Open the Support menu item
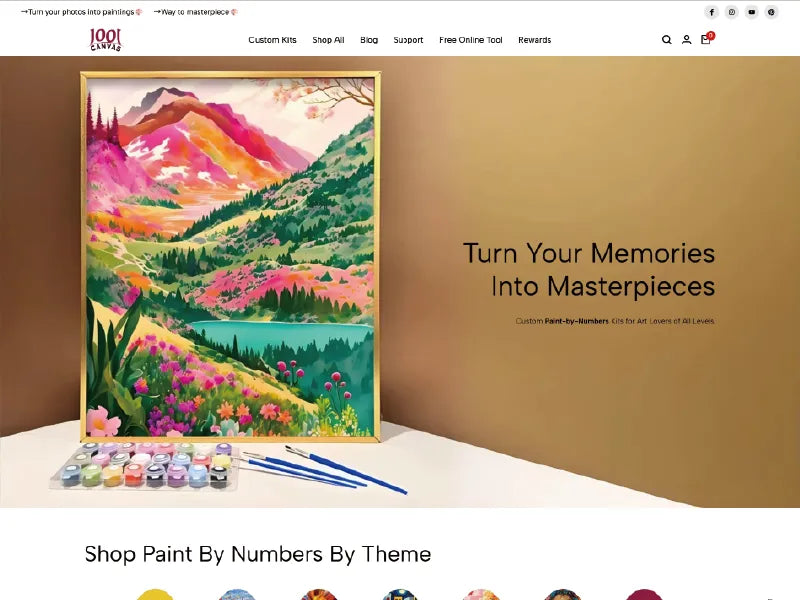This screenshot has width=800, height=600. tap(408, 40)
